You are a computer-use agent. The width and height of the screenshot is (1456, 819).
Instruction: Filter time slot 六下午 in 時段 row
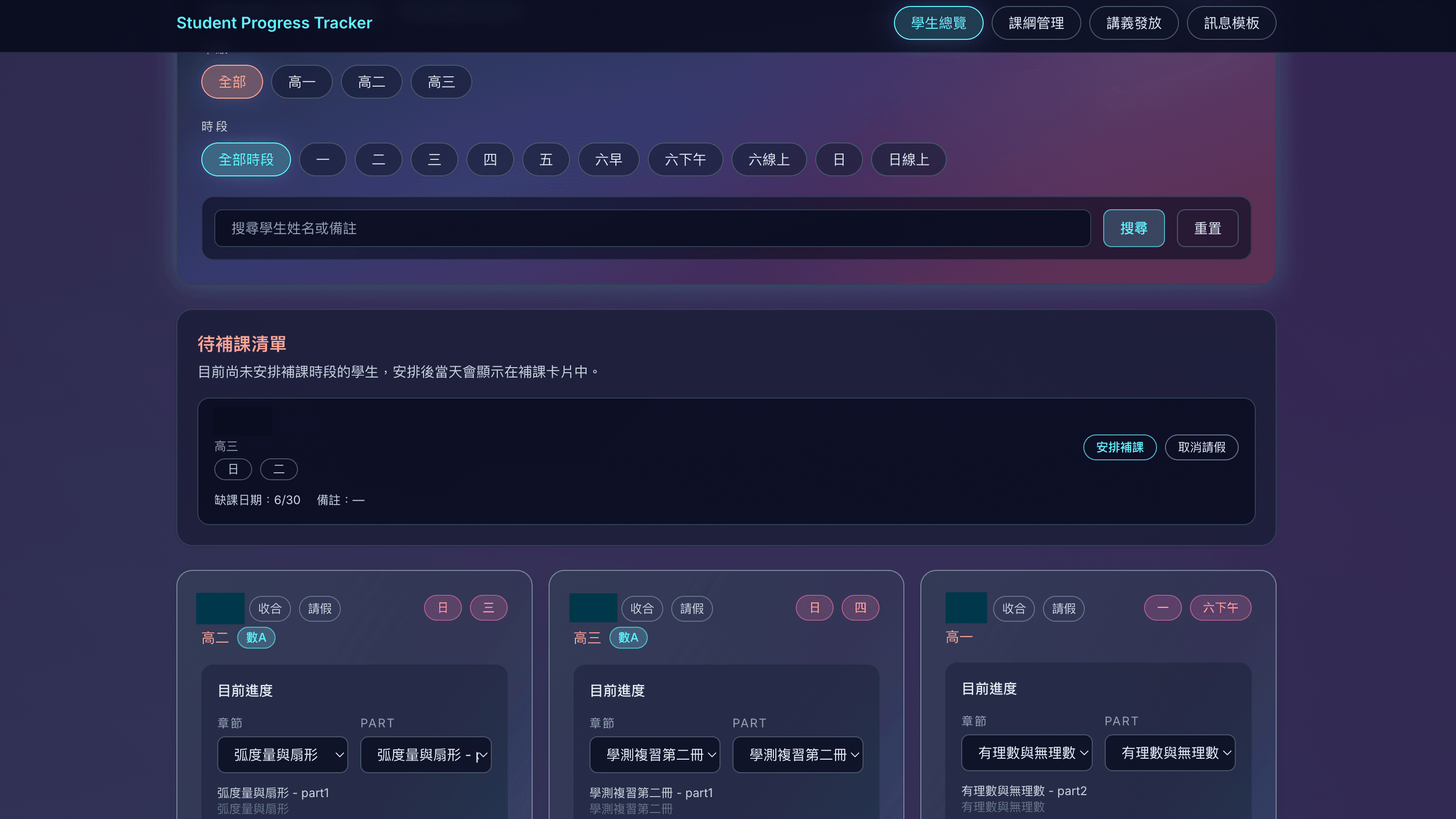click(686, 159)
